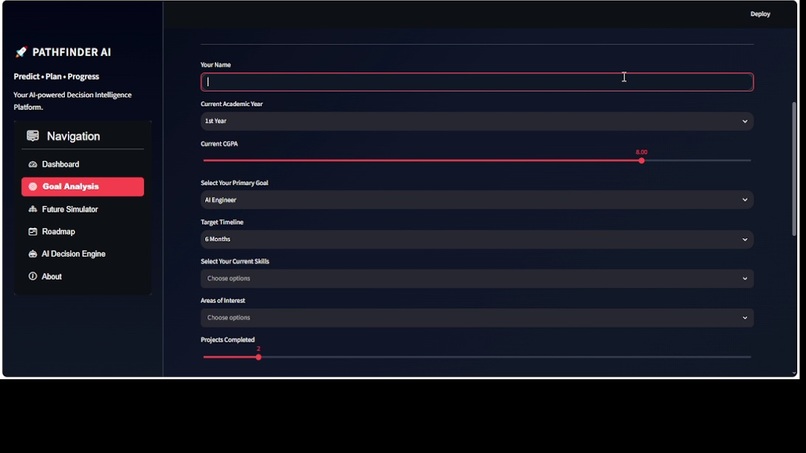The height and width of the screenshot is (453, 806).
Task: Open the Current Academic Year dropdown
Action: coord(477,121)
